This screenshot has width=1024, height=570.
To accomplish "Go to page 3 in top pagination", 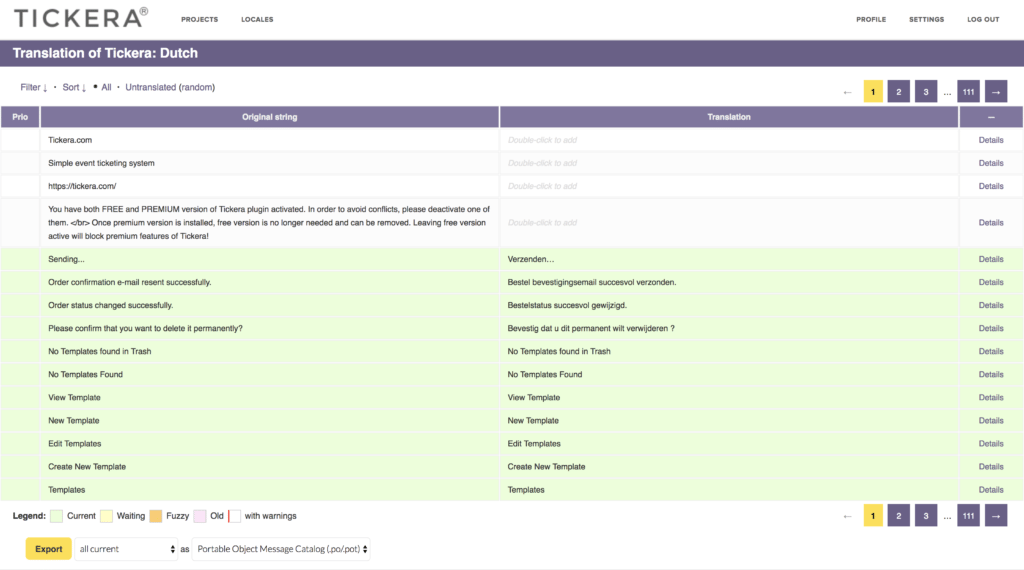I will [925, 92].
